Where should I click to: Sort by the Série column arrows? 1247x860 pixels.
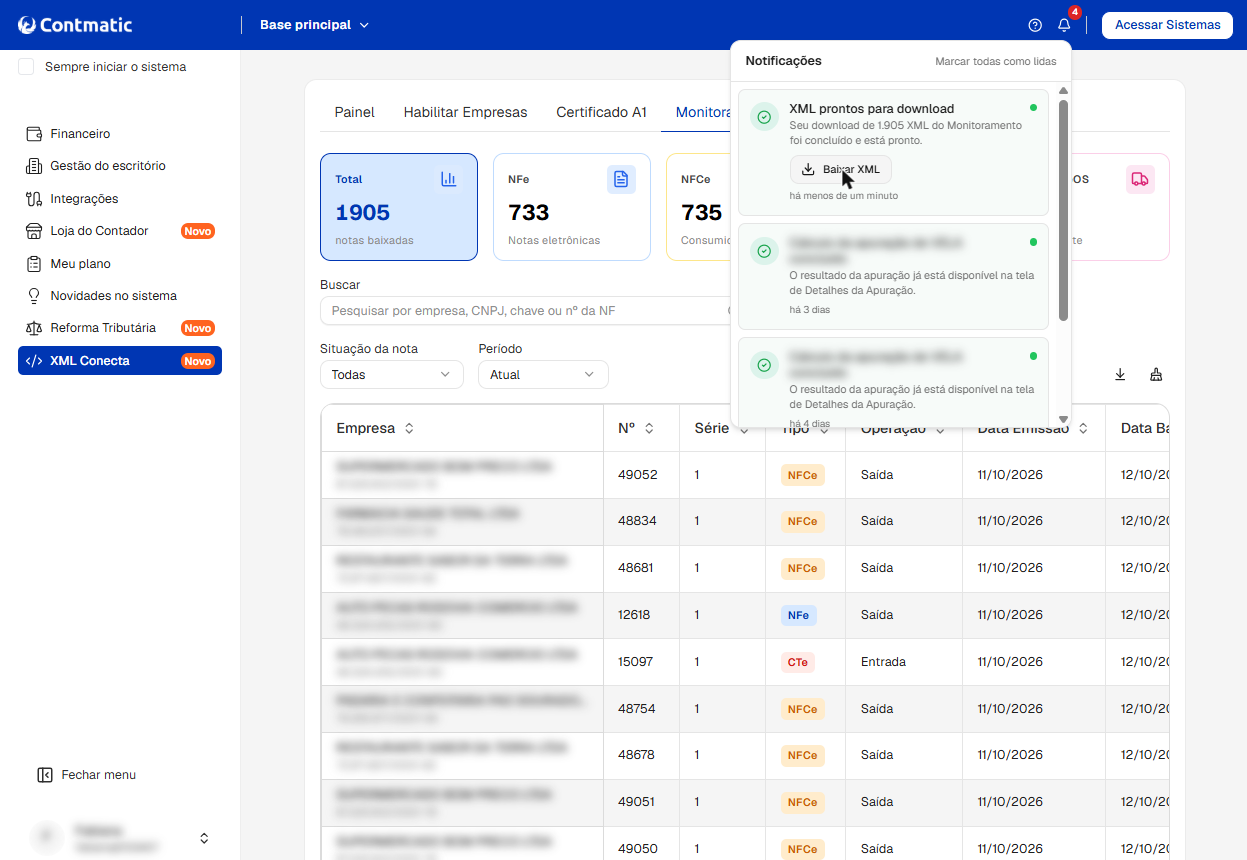coord(744,428)
